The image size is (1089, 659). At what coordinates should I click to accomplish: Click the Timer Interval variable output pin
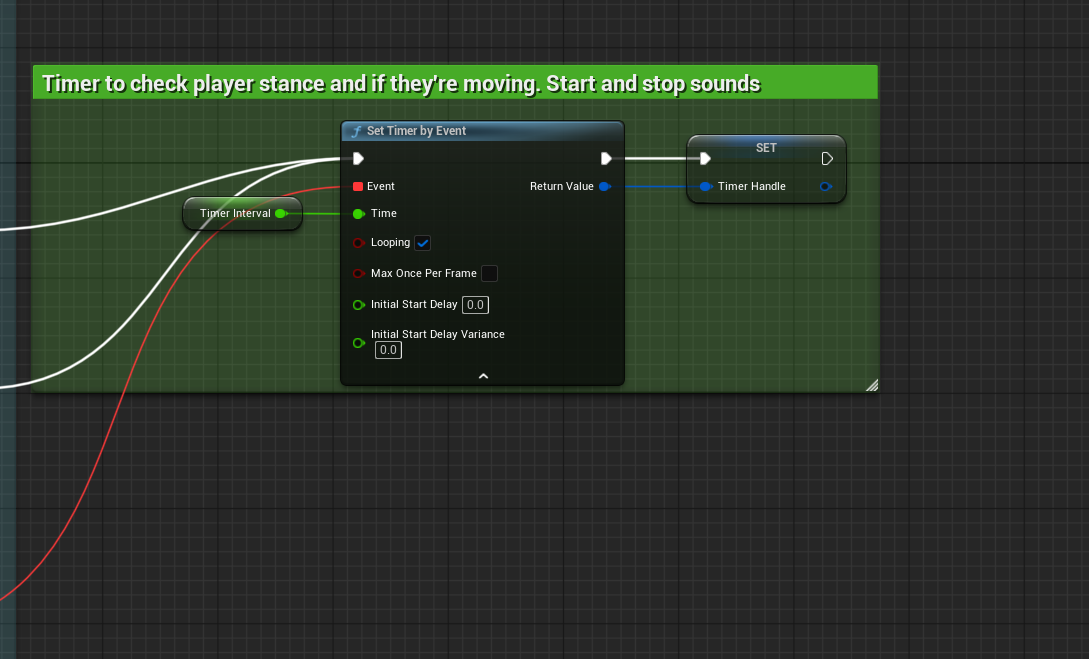click(281, 213)
